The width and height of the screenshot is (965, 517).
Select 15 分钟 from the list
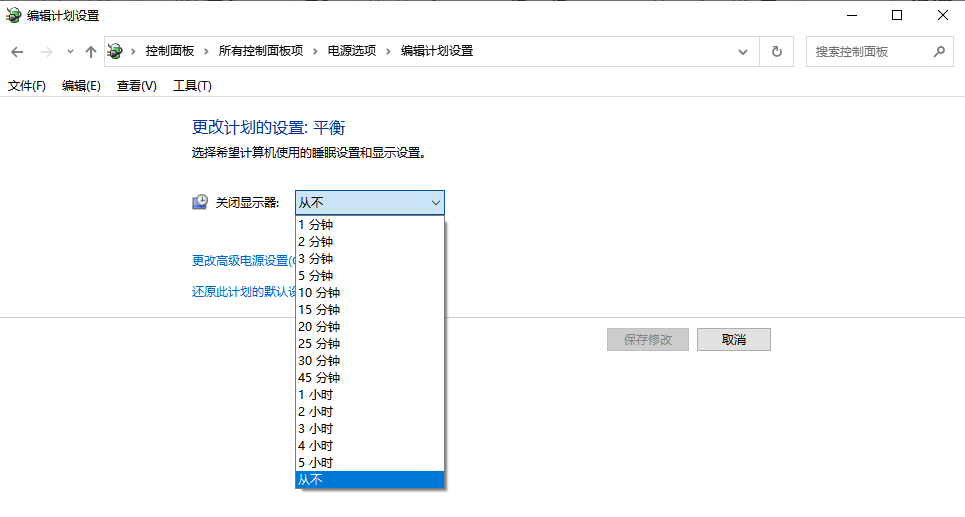pyautogui.click(x=369, y=310)
